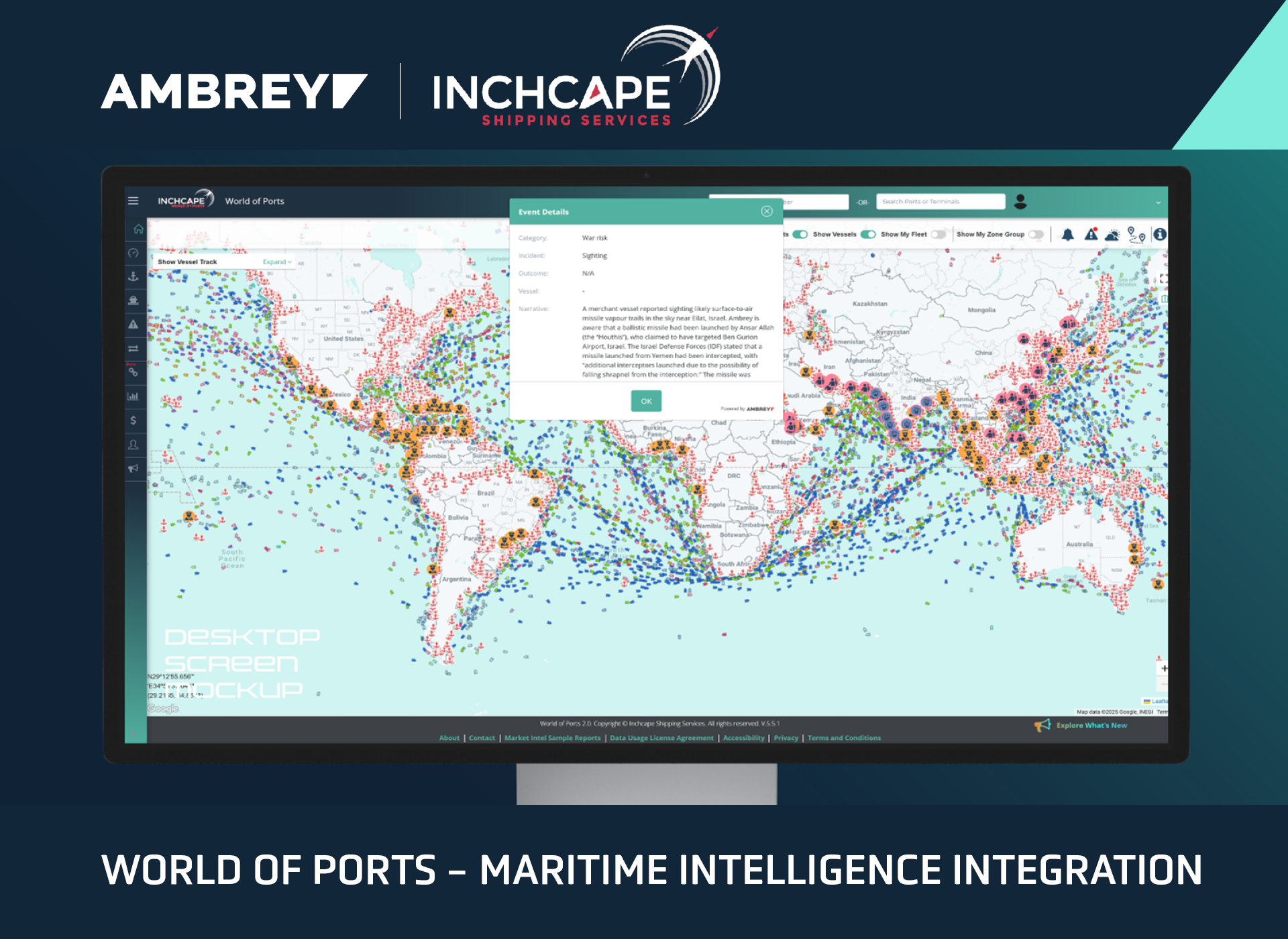Click the Home icon in sidebar

pyautogui.click(x=138, y=229)
